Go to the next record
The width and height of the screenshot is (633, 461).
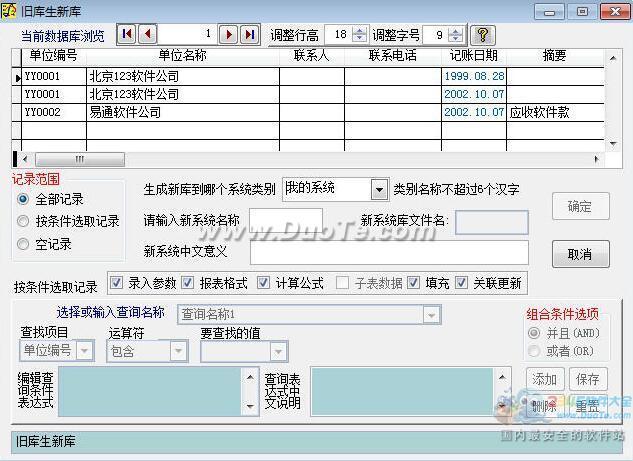[228, 34]
